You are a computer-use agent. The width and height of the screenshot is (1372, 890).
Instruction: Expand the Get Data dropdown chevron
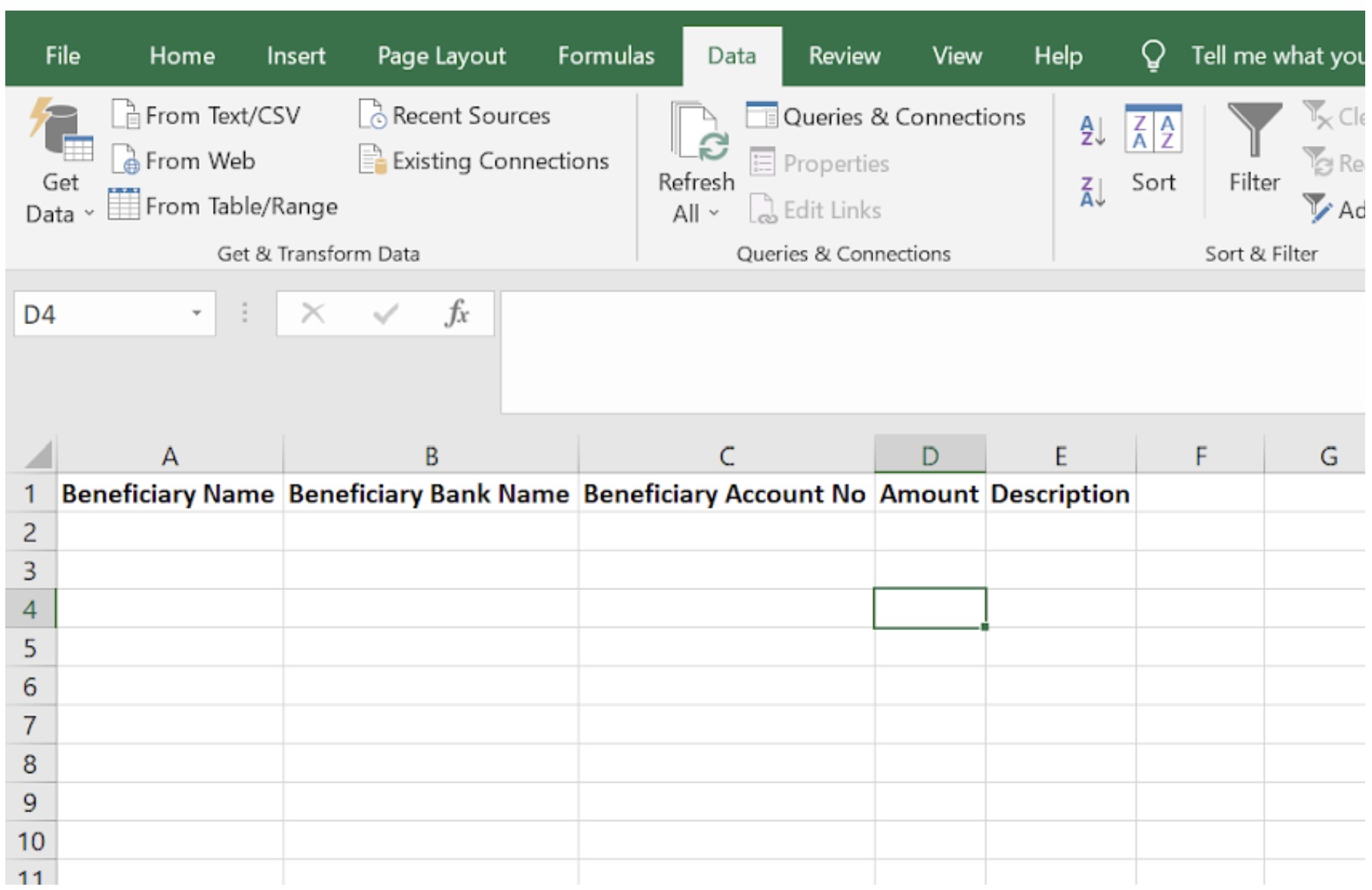point(89,214)
